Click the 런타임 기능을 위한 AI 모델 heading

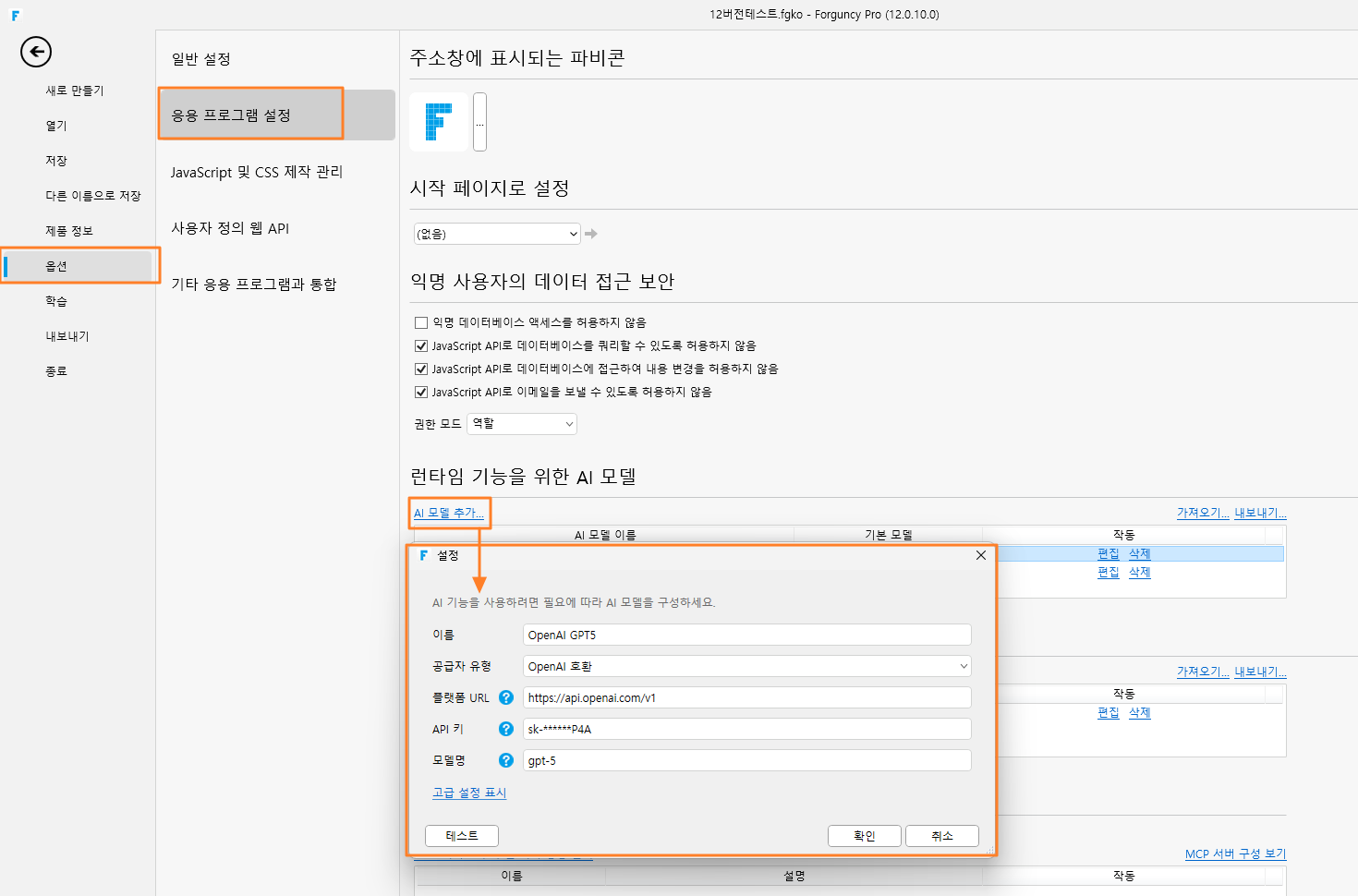(523, 477)
